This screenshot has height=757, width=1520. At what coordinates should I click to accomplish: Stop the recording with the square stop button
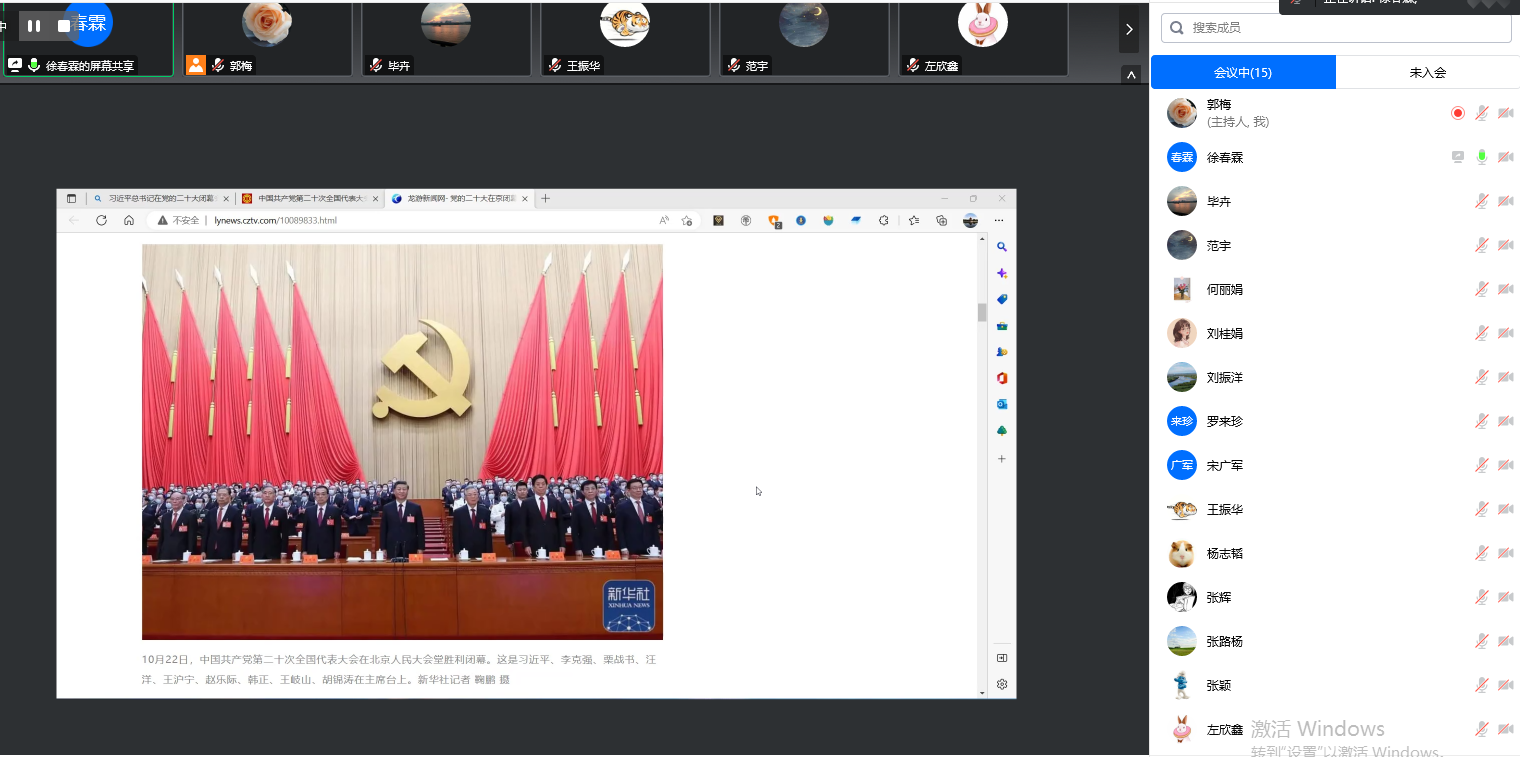point(64,26)
